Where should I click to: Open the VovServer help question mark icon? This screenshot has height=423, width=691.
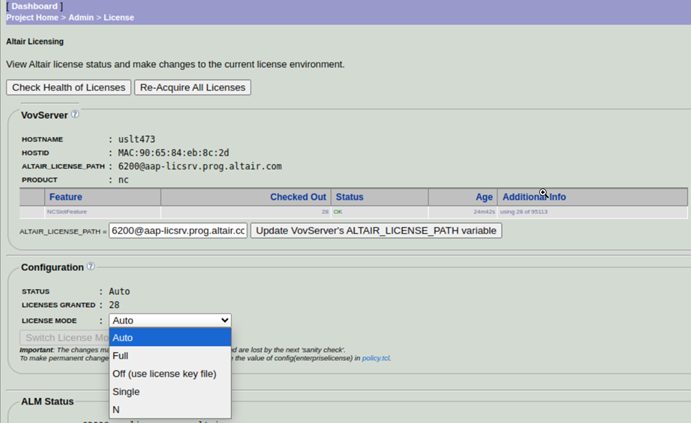(x=75, y=114)
